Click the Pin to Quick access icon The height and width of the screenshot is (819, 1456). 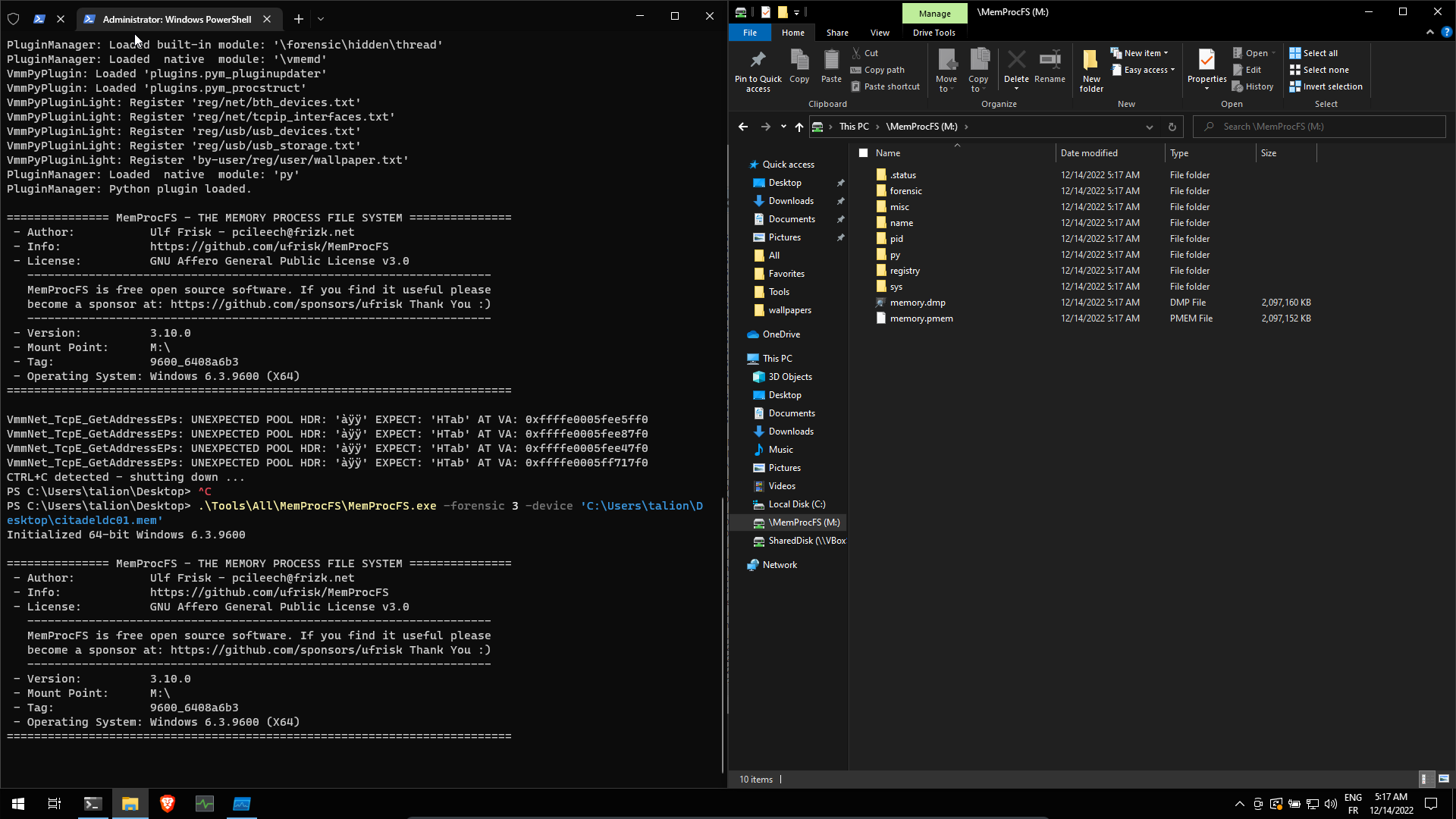coord(758,60)
